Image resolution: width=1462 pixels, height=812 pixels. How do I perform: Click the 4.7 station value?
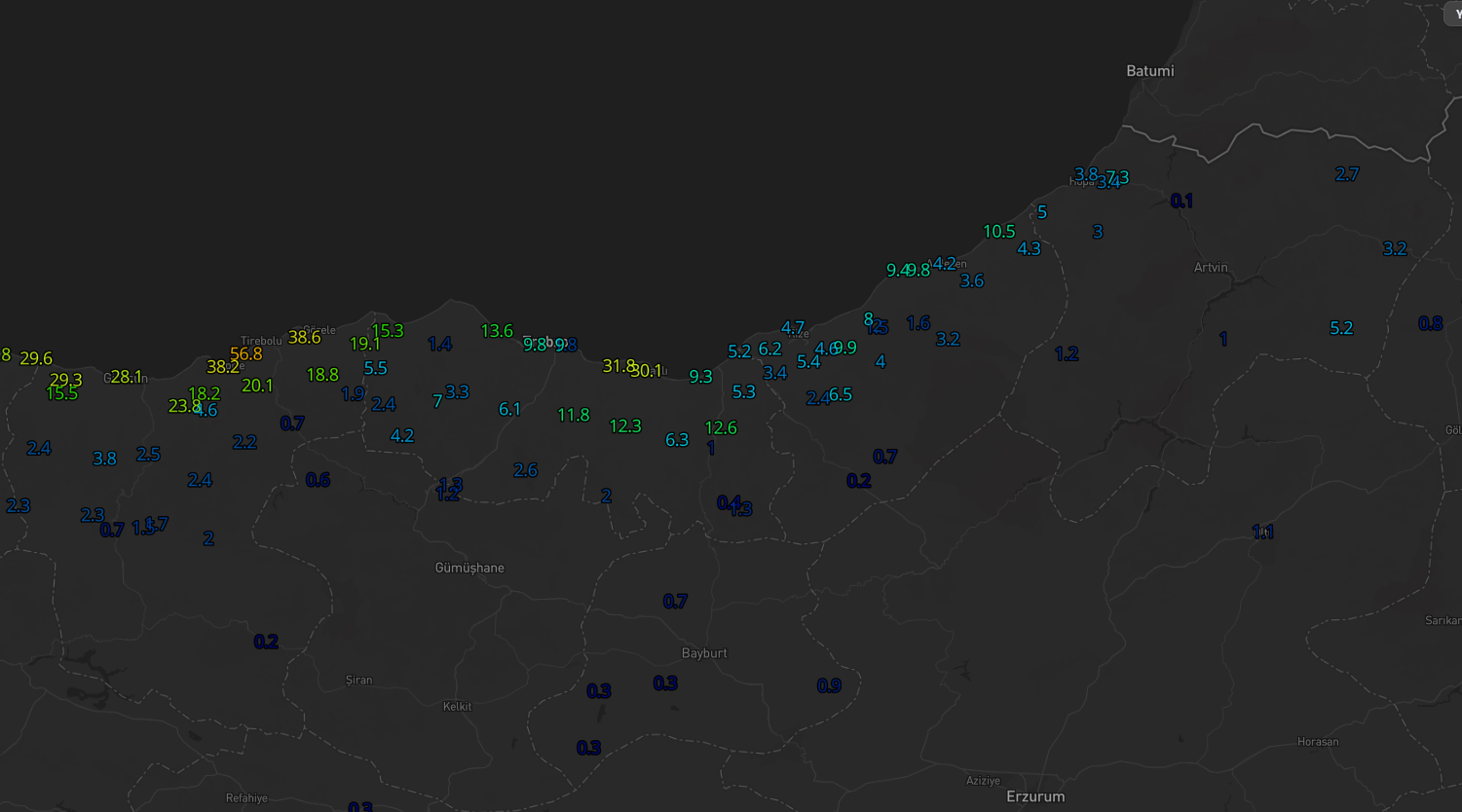793,328
